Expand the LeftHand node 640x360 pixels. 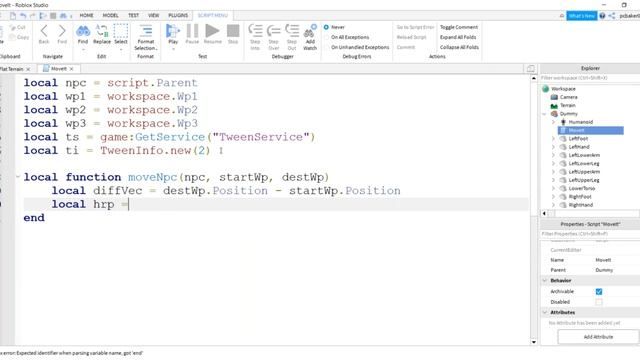pos(553,147)
